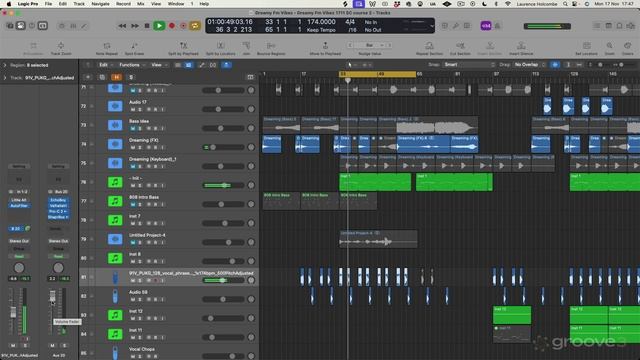Click the Track Zoom toolbar icon
Viewport: 640px width, 360px height.
[x=61, y=46]
